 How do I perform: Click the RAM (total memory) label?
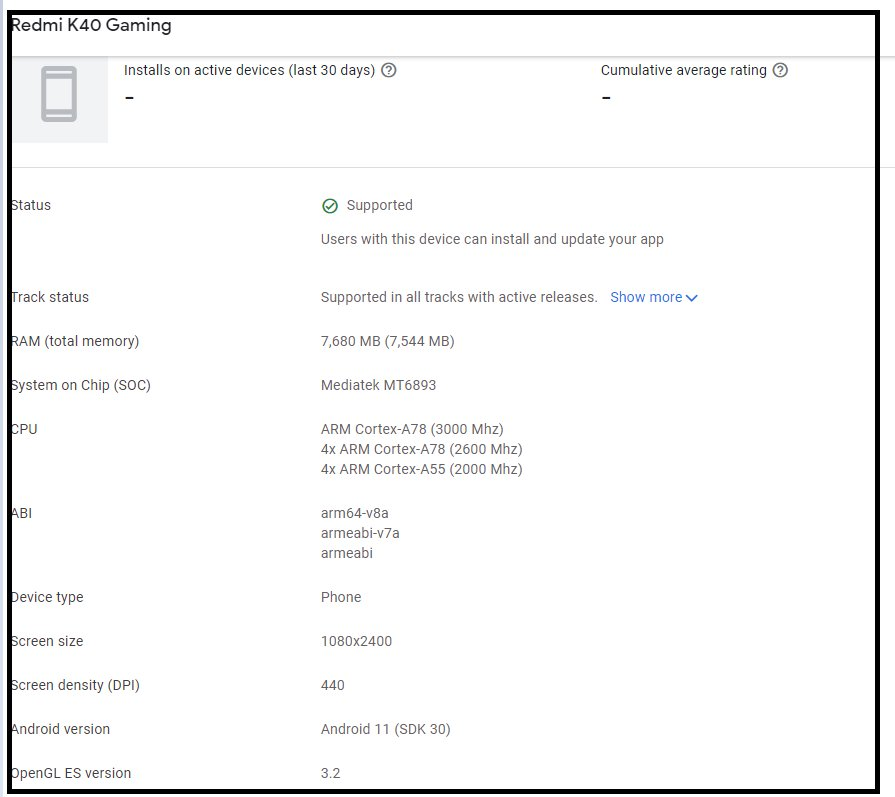[75, 341]
